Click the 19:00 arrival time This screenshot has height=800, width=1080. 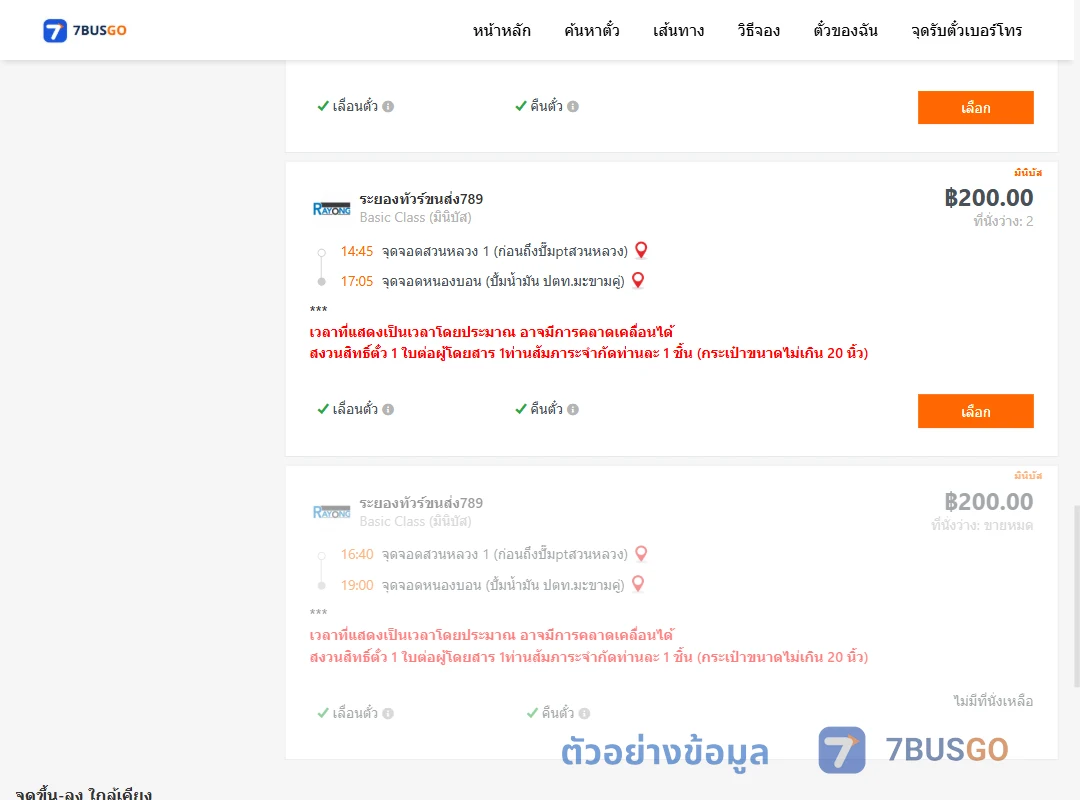[357, 585]
